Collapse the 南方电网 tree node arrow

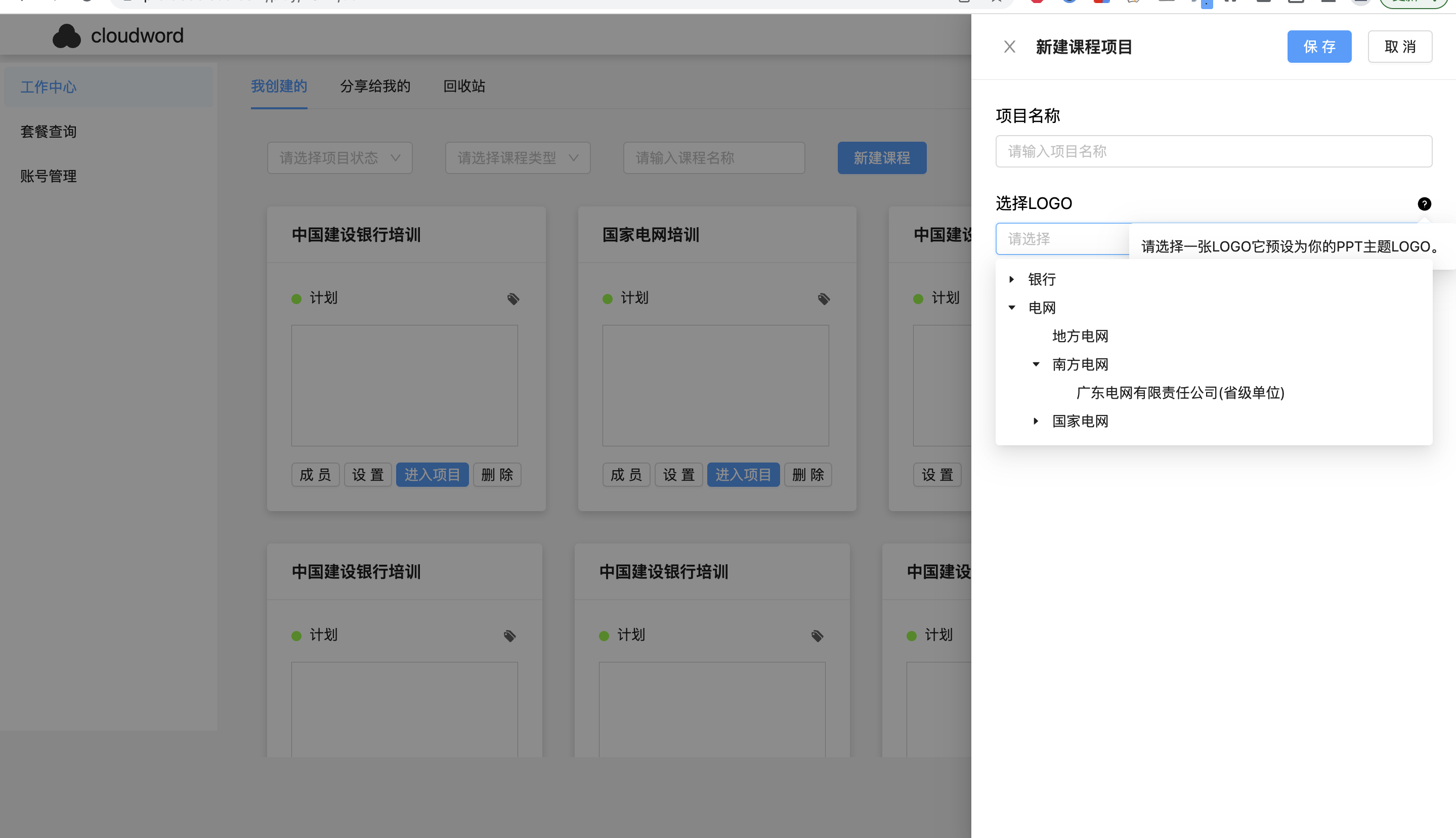[1036, 364]
